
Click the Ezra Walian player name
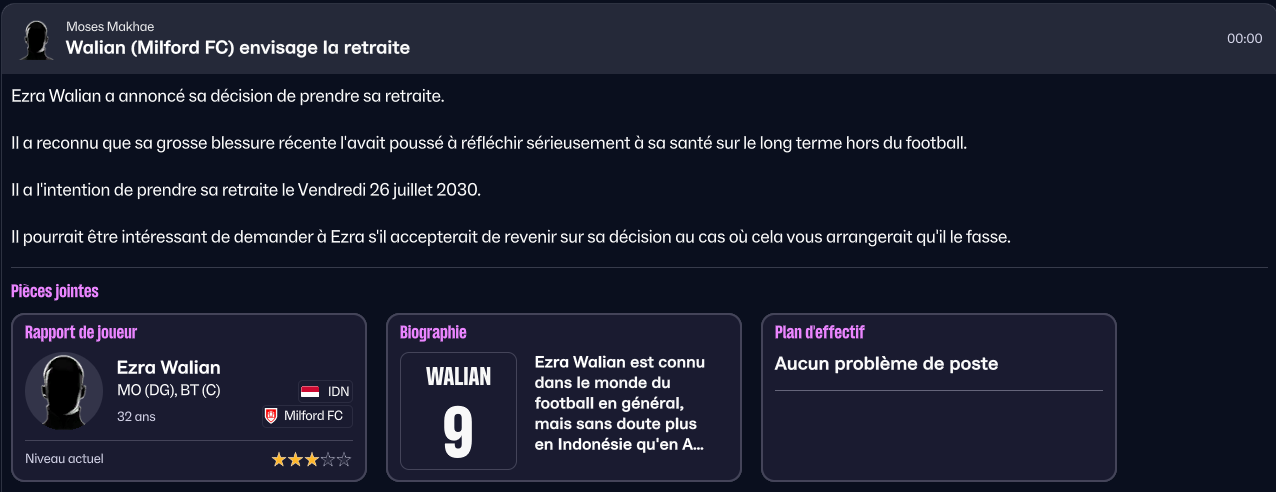[168, 367]
